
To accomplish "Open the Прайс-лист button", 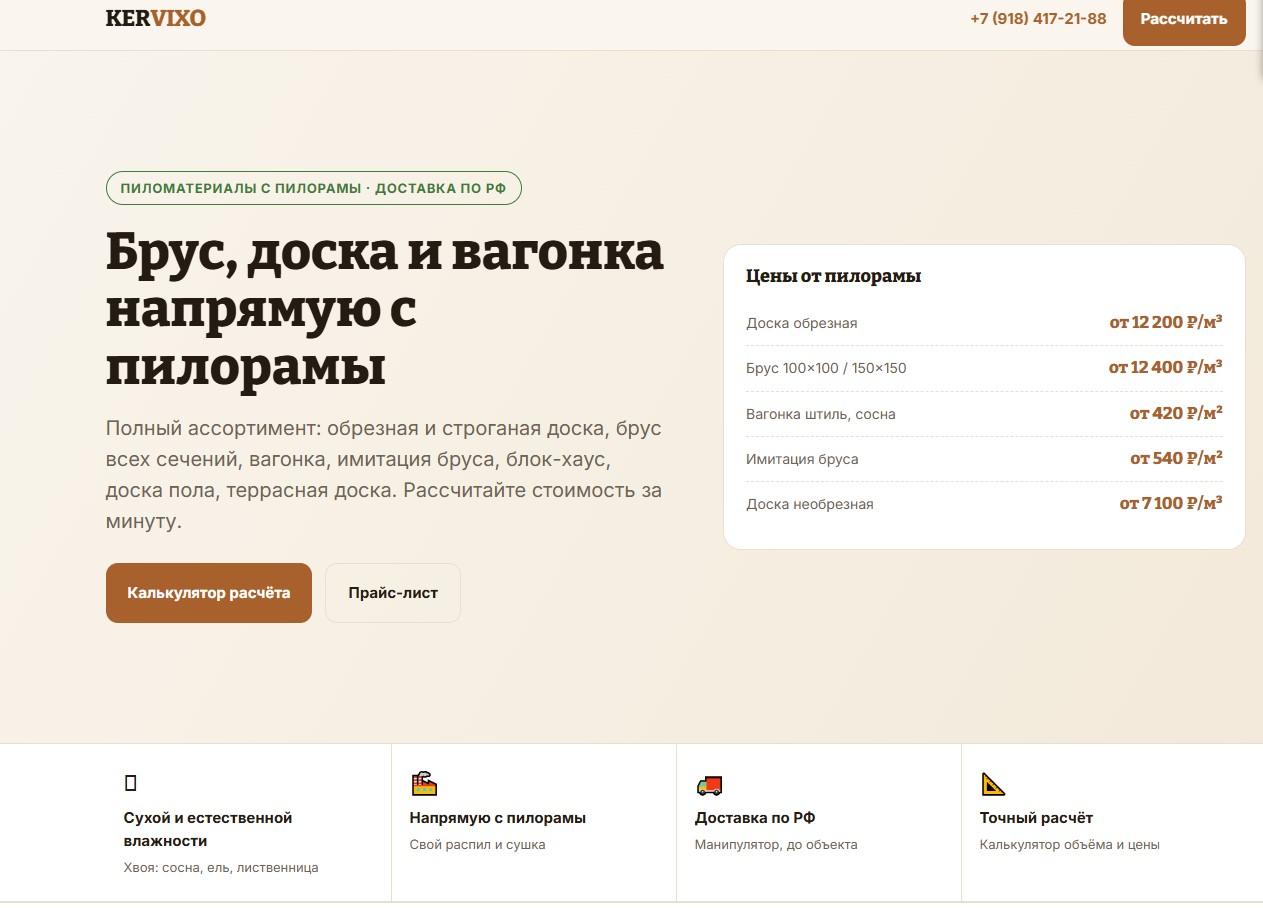I will point(393,593).
